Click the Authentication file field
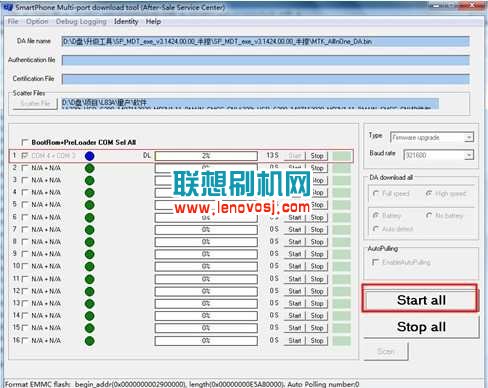Screen dimensions: 488x388 tap(266, 60)
